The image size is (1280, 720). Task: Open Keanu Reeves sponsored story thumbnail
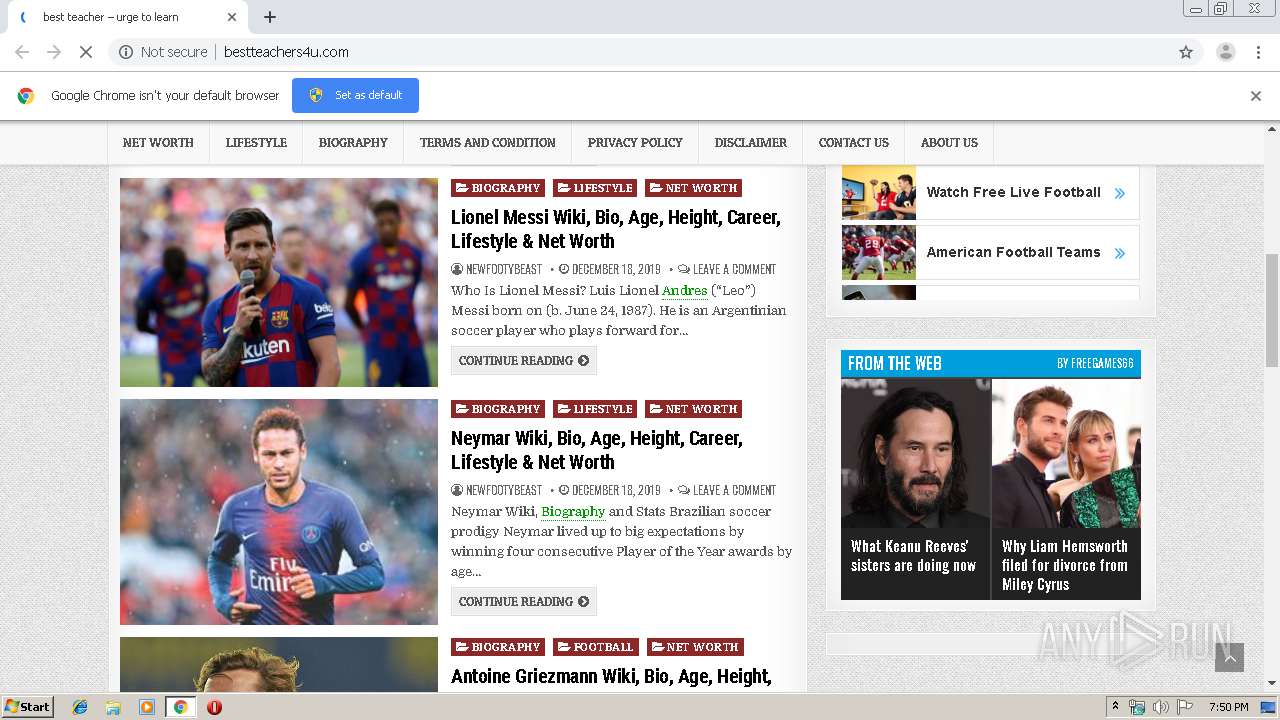click(915, 453)
